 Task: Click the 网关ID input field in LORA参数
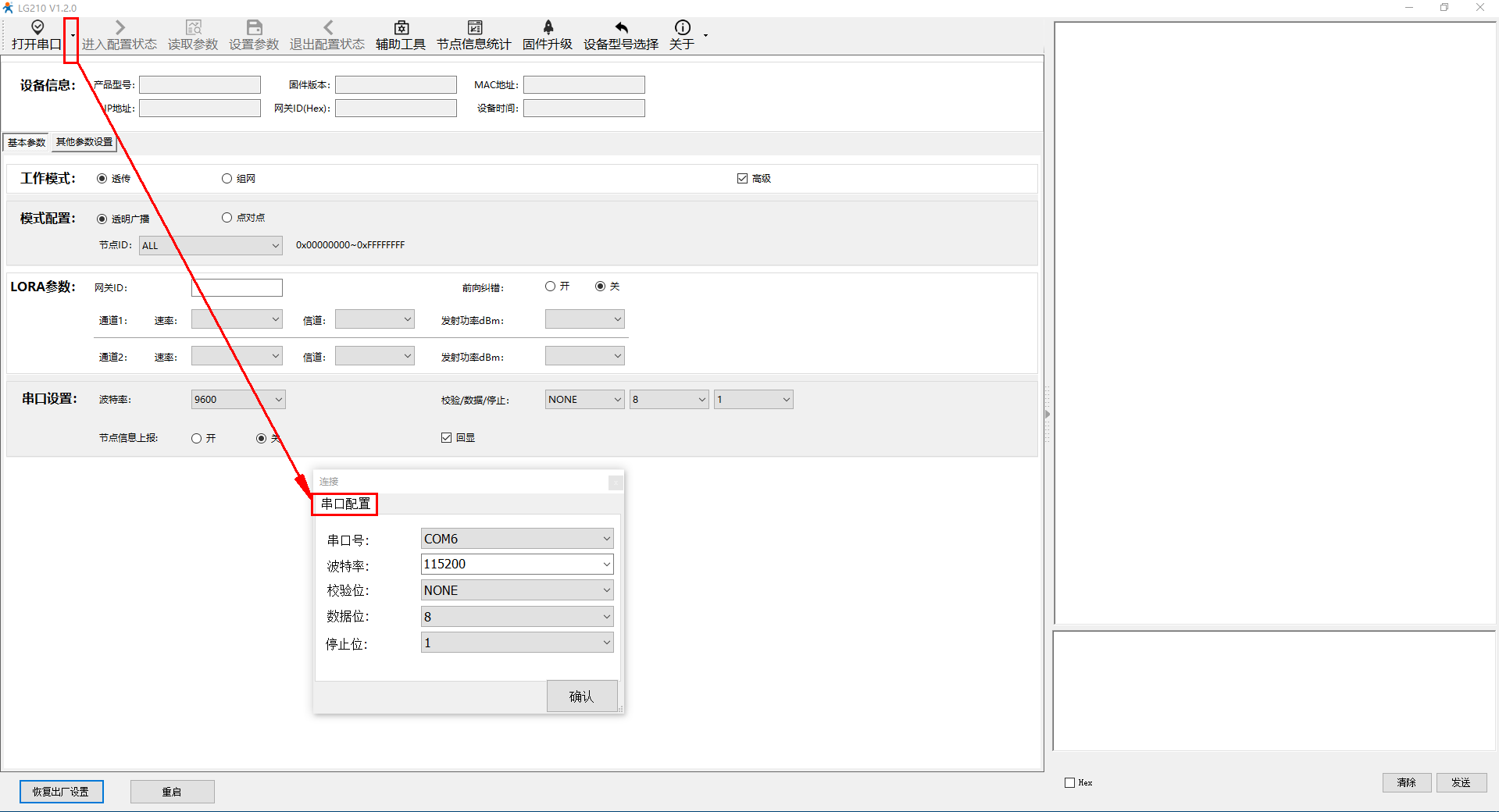237,288
